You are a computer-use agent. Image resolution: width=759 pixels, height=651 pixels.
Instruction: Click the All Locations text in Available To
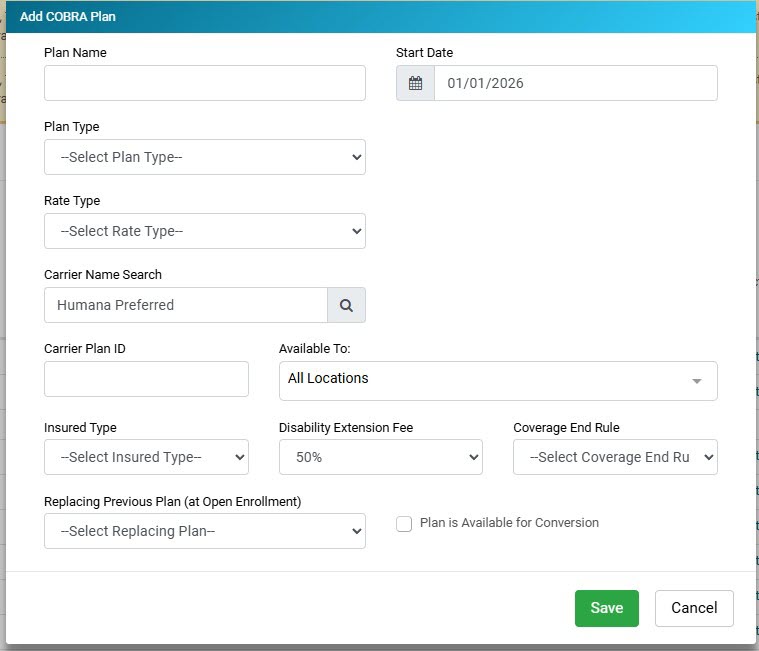click(328, 379)
